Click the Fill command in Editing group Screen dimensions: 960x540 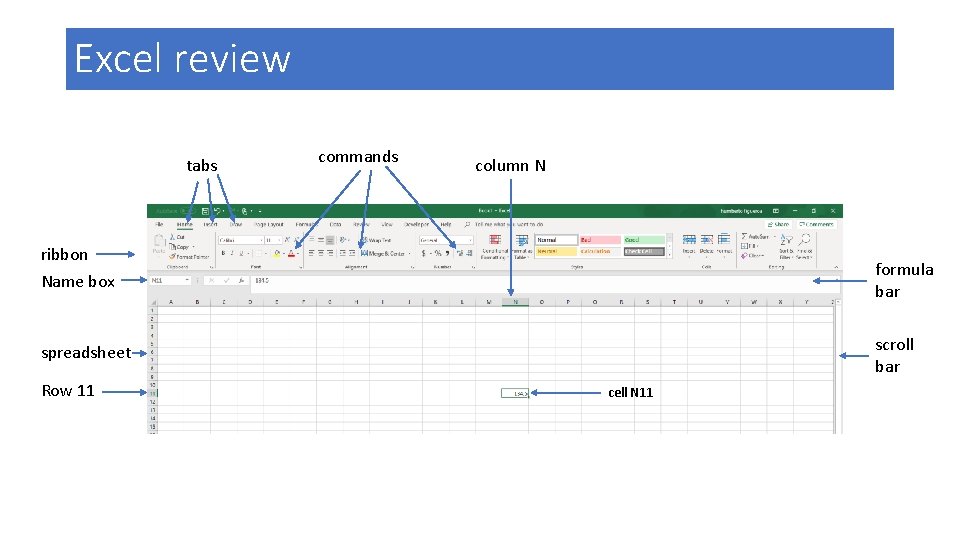point(748,246)
